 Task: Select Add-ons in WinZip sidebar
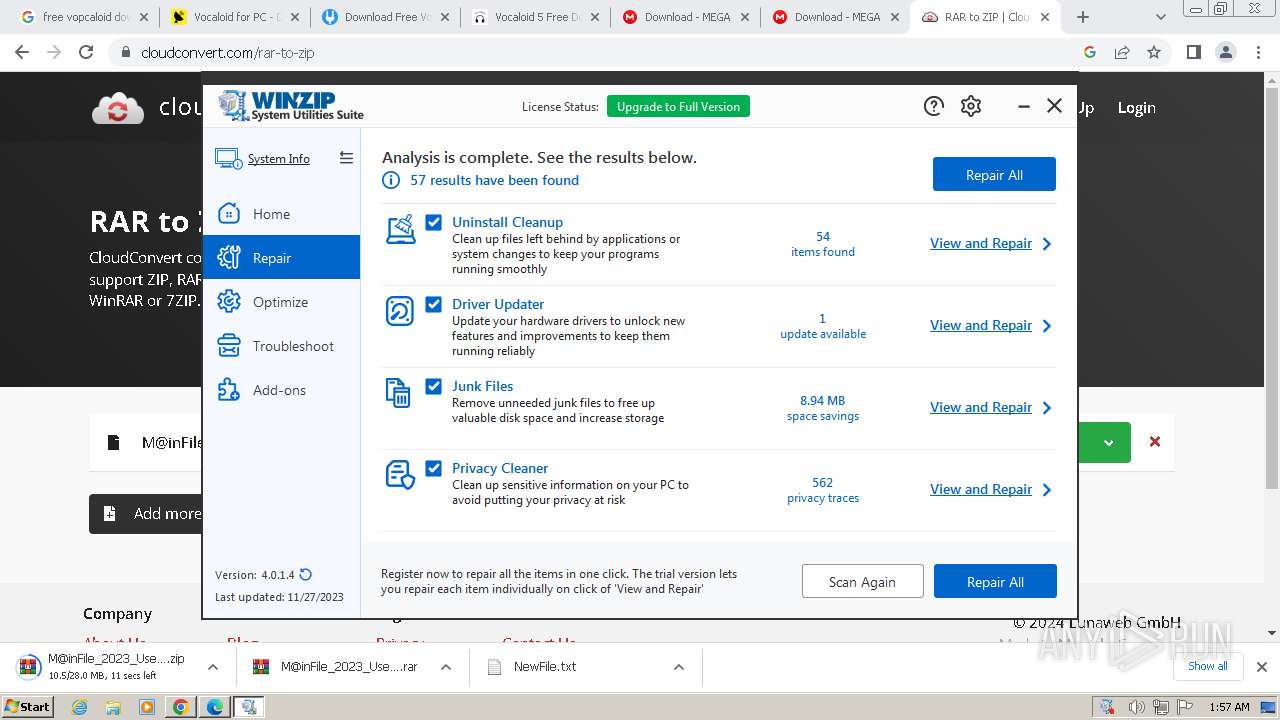pyautogui.click(x=281, y=390)
